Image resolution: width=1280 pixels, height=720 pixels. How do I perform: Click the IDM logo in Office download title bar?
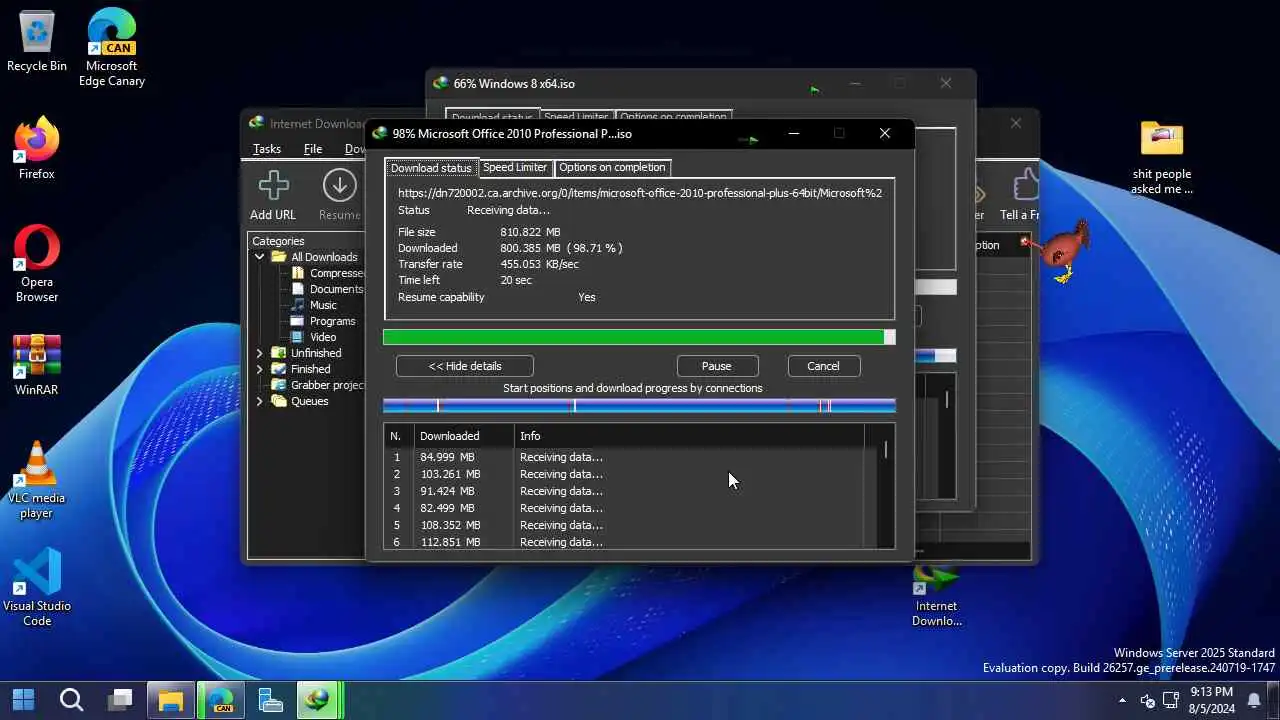[x=380, y=133]
